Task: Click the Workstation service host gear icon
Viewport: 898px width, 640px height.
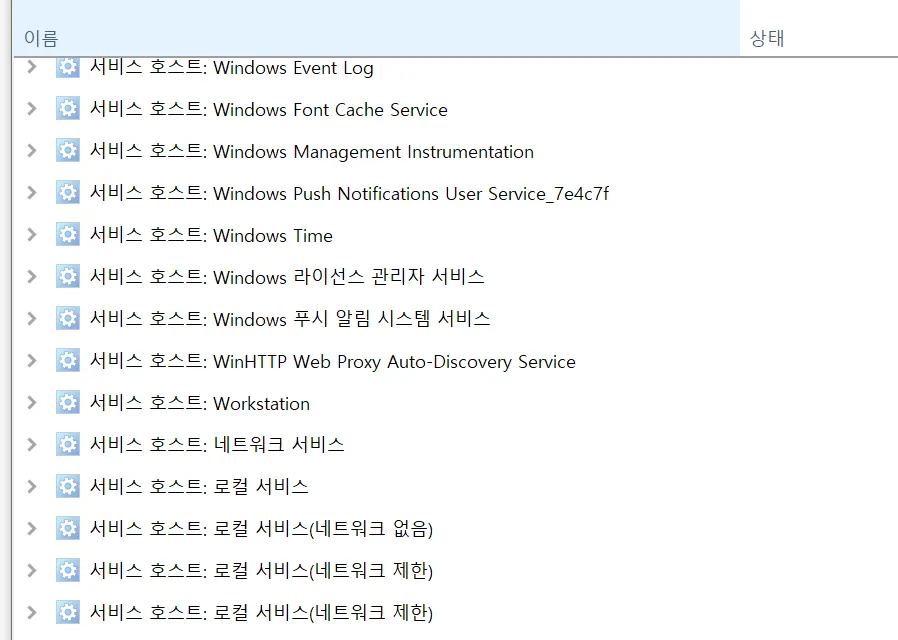Action: pos(68,402)
